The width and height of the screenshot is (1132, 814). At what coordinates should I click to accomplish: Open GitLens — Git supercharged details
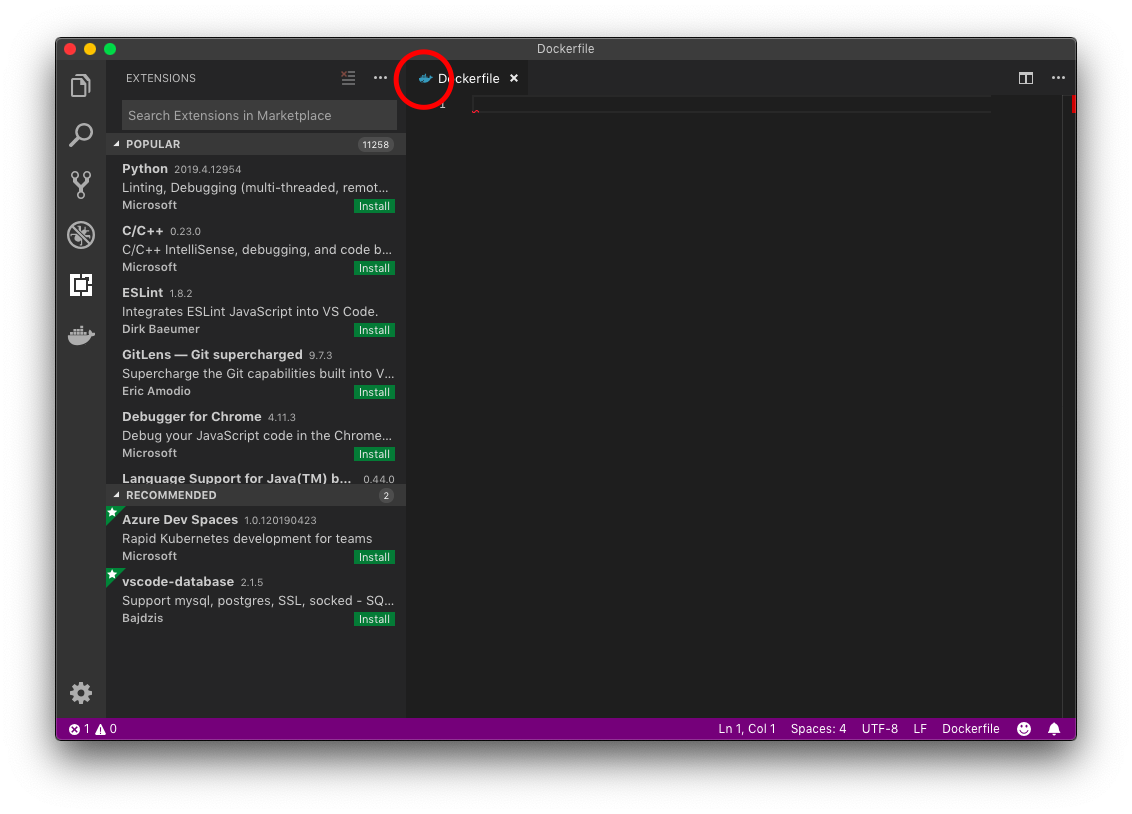pos(256,373)
